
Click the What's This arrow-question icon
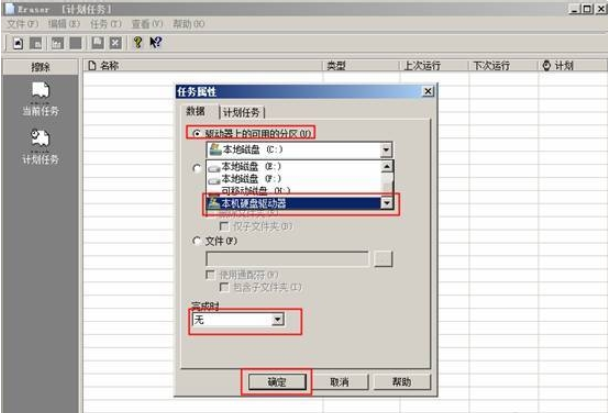[x=155, y=43]
